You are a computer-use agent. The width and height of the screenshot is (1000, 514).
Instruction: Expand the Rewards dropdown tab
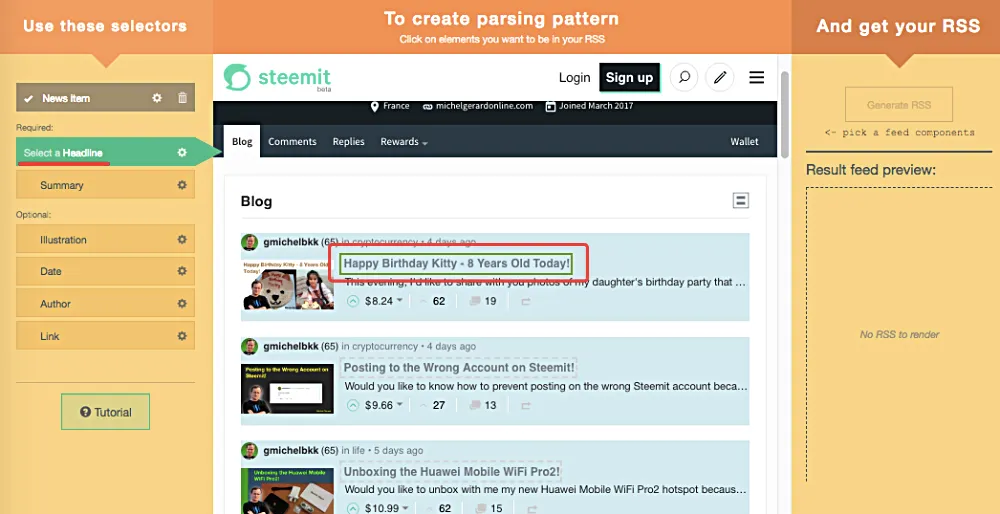tap(404, 142)
